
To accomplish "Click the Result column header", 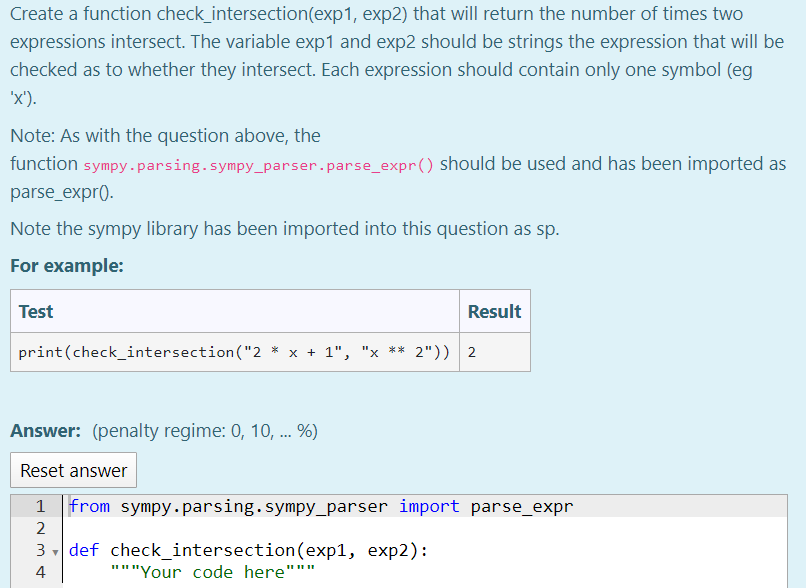I will coord(494,311).
